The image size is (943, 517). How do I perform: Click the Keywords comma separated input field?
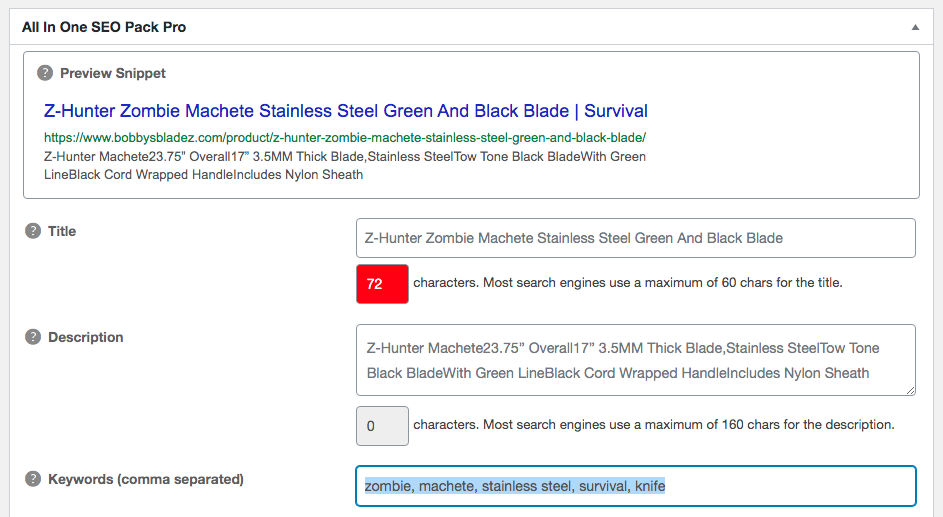coord(636,486)
